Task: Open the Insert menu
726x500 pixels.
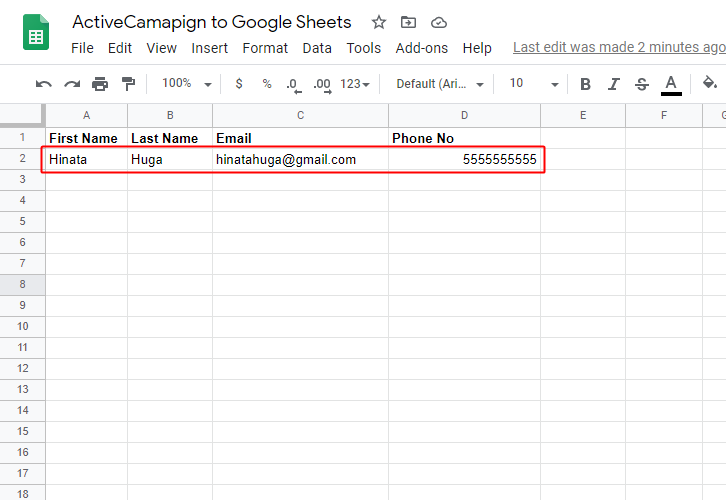Action: [x=210, y=48]
